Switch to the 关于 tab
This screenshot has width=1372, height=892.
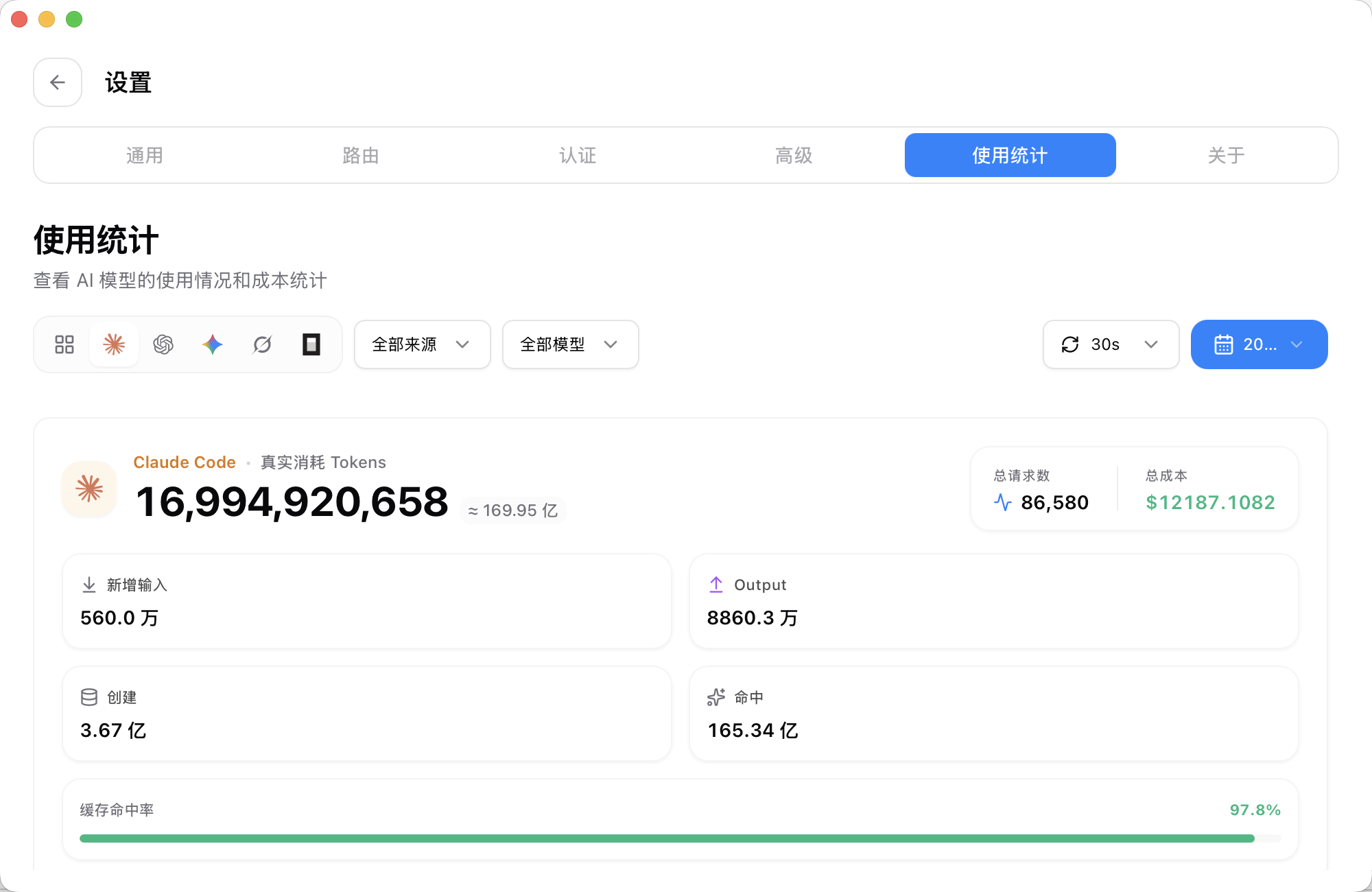(x=1227, y=155)
